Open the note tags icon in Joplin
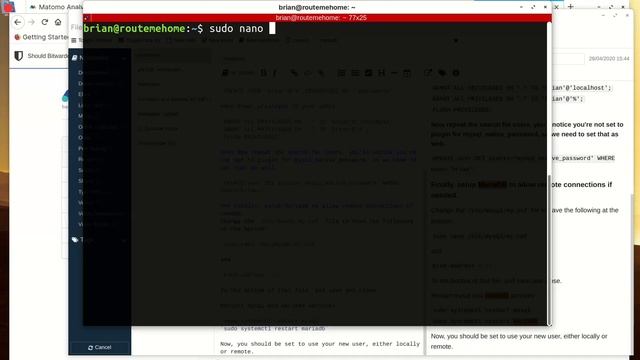The width and height of the screenshot is (640, 360). tap(442, 73)
